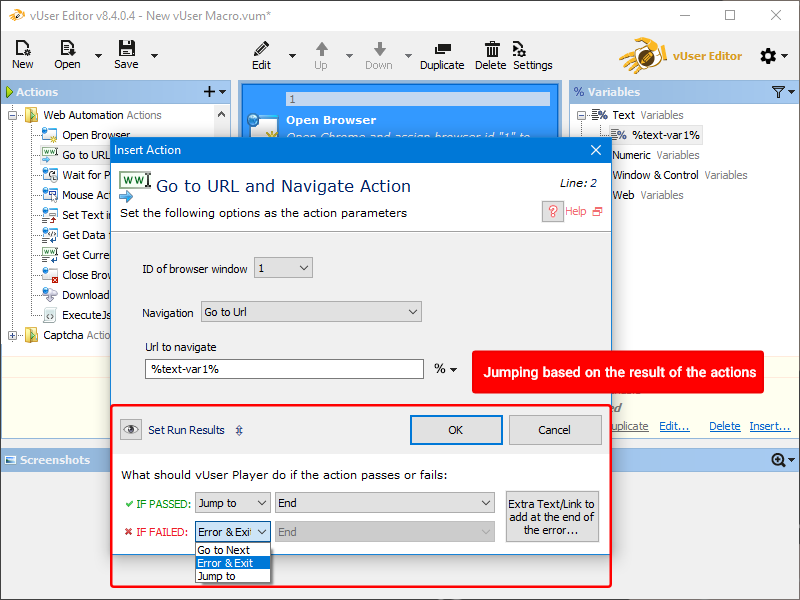Click the Edit... link

point(674,426)
